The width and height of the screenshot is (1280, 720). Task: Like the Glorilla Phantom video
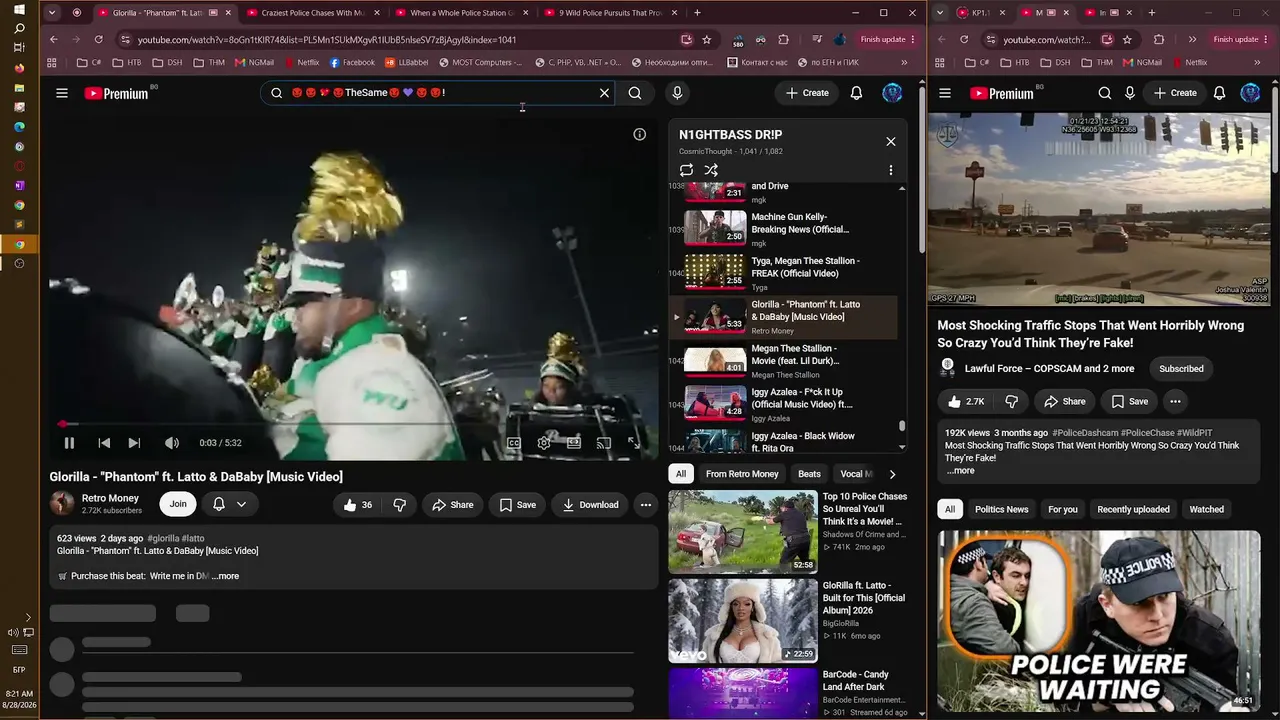pyautogui.click(x=358, y=505)
